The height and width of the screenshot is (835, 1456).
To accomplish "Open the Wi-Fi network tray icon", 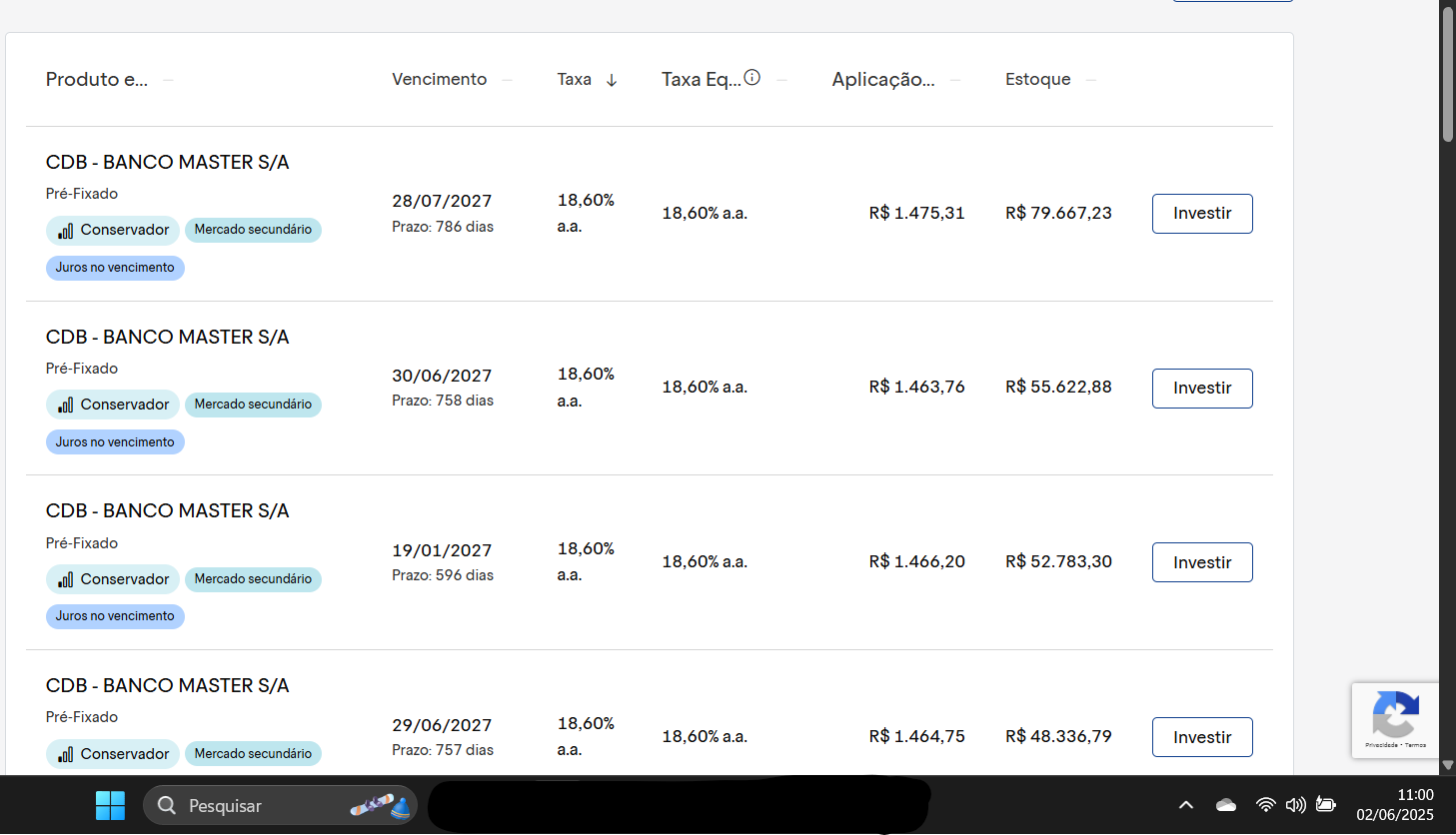I will [1265, 805].
